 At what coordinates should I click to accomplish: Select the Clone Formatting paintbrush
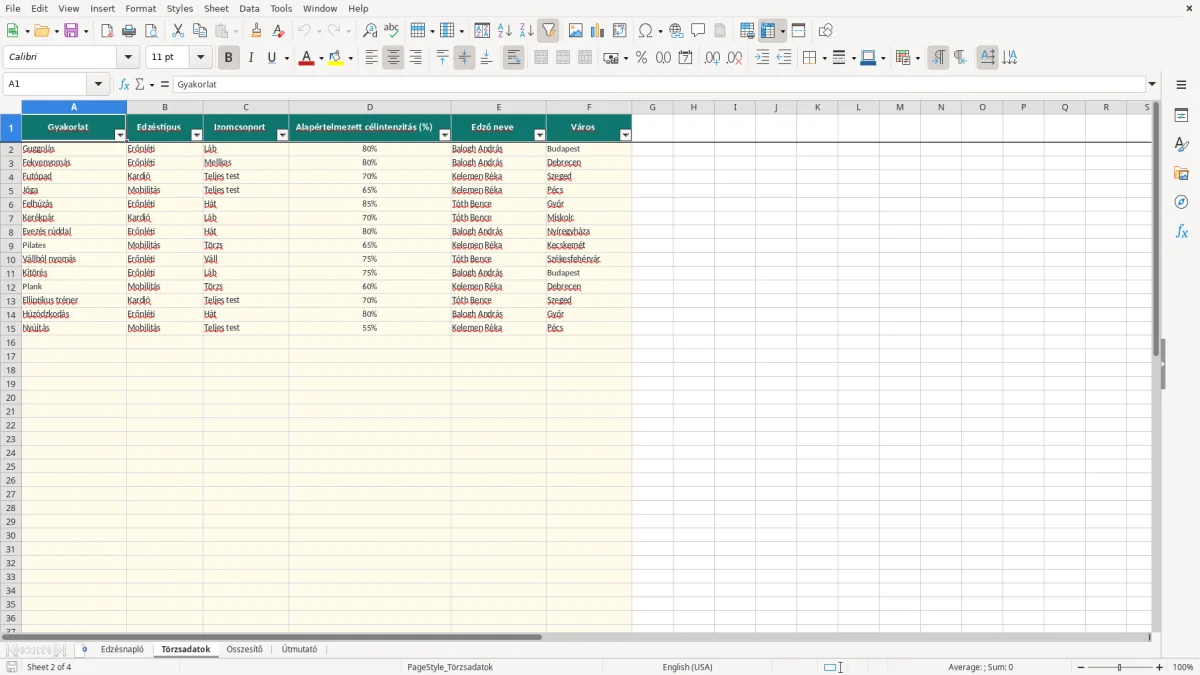pos(257,31)
